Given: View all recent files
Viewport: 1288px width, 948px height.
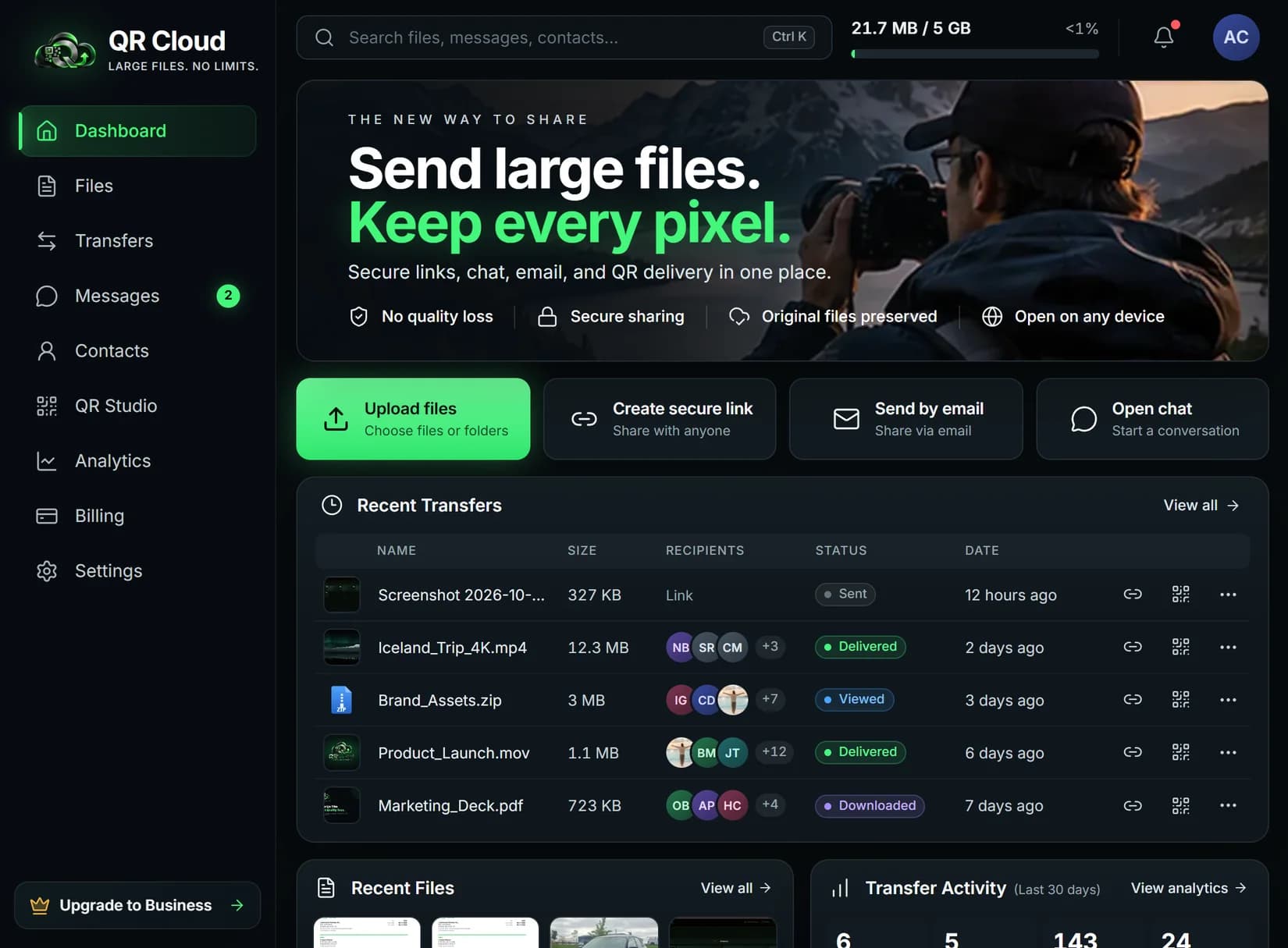Looking at the screenshot, I should (x=735, y=888).
